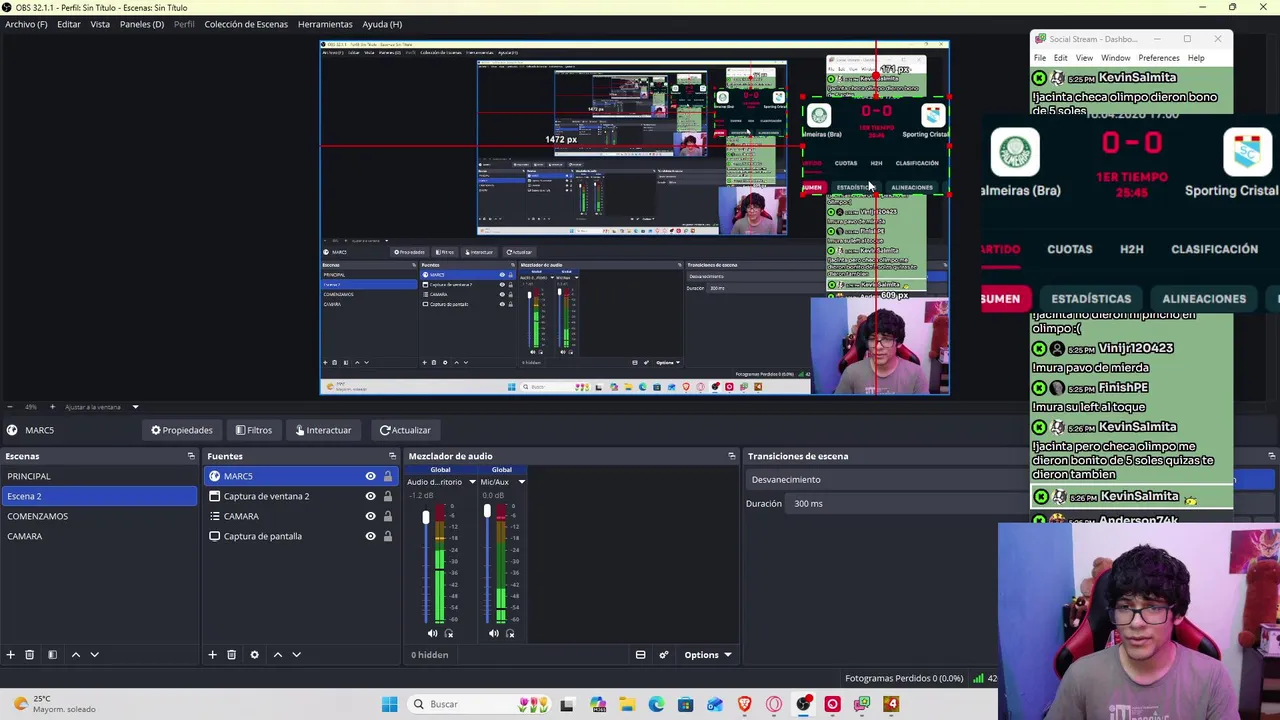Open Ayuda menu
Image resolution: width=1280 pixels, height=720 pixels.
(382, 24)
